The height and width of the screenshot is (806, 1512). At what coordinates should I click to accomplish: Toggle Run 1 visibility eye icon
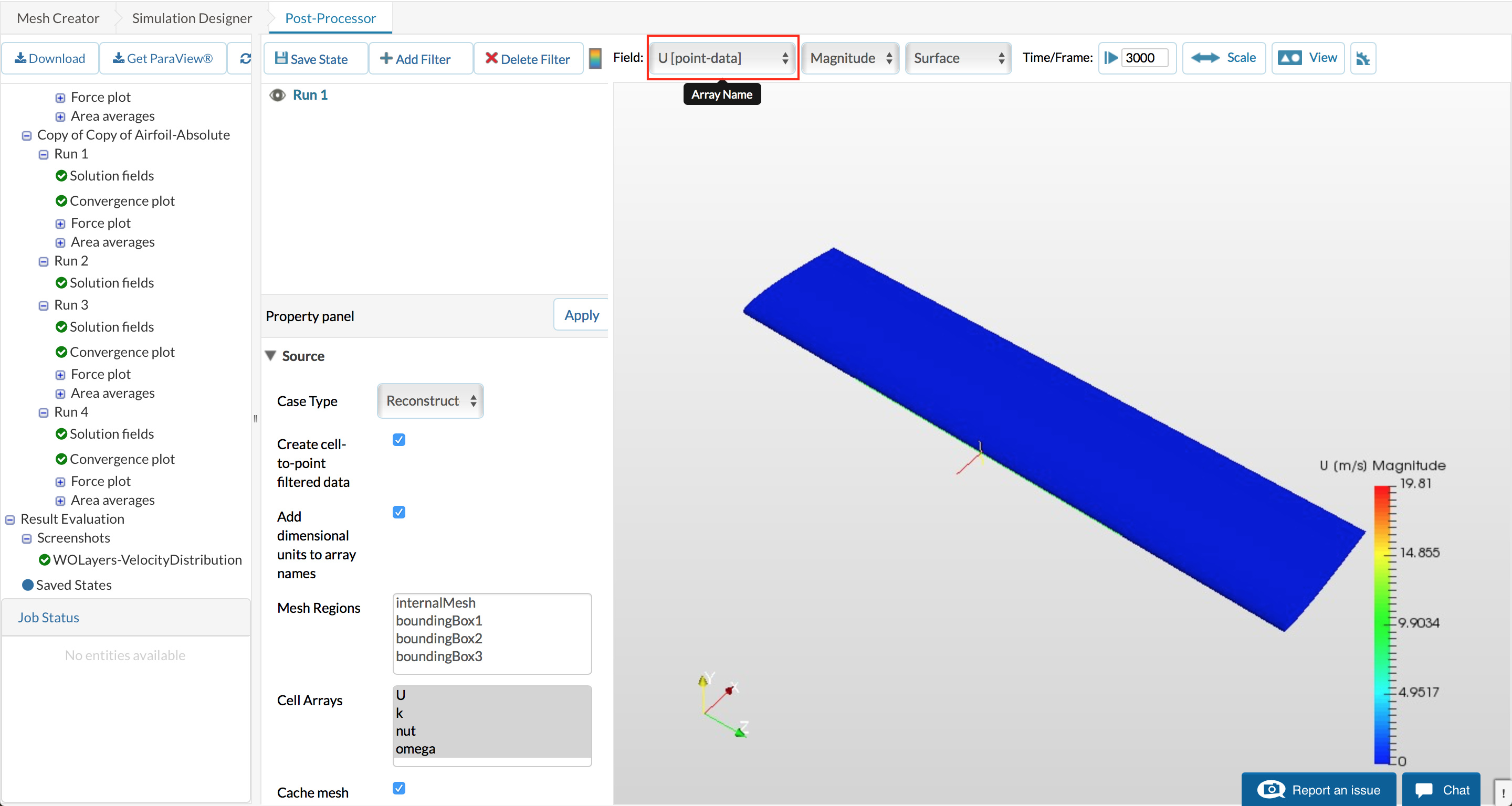pos(277,95)
